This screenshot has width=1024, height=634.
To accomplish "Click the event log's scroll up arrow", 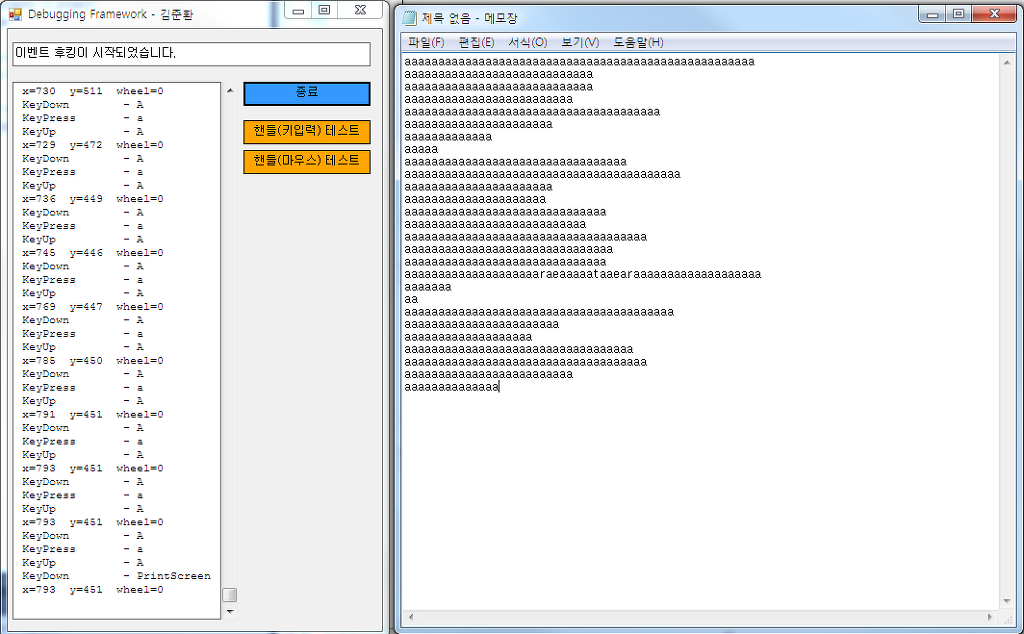I will coord(230,91).
